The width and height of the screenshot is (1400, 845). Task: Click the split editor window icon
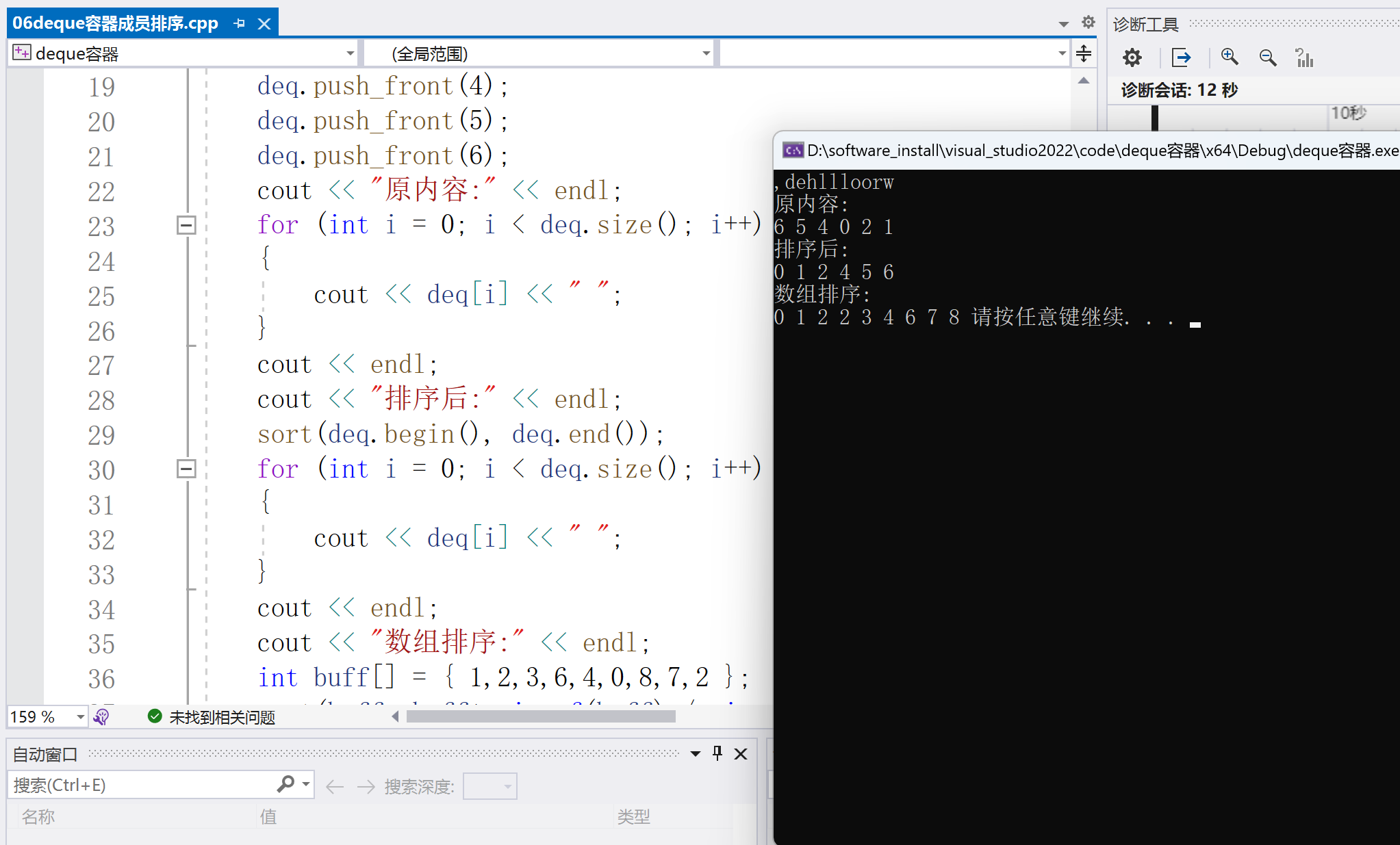1084,53
